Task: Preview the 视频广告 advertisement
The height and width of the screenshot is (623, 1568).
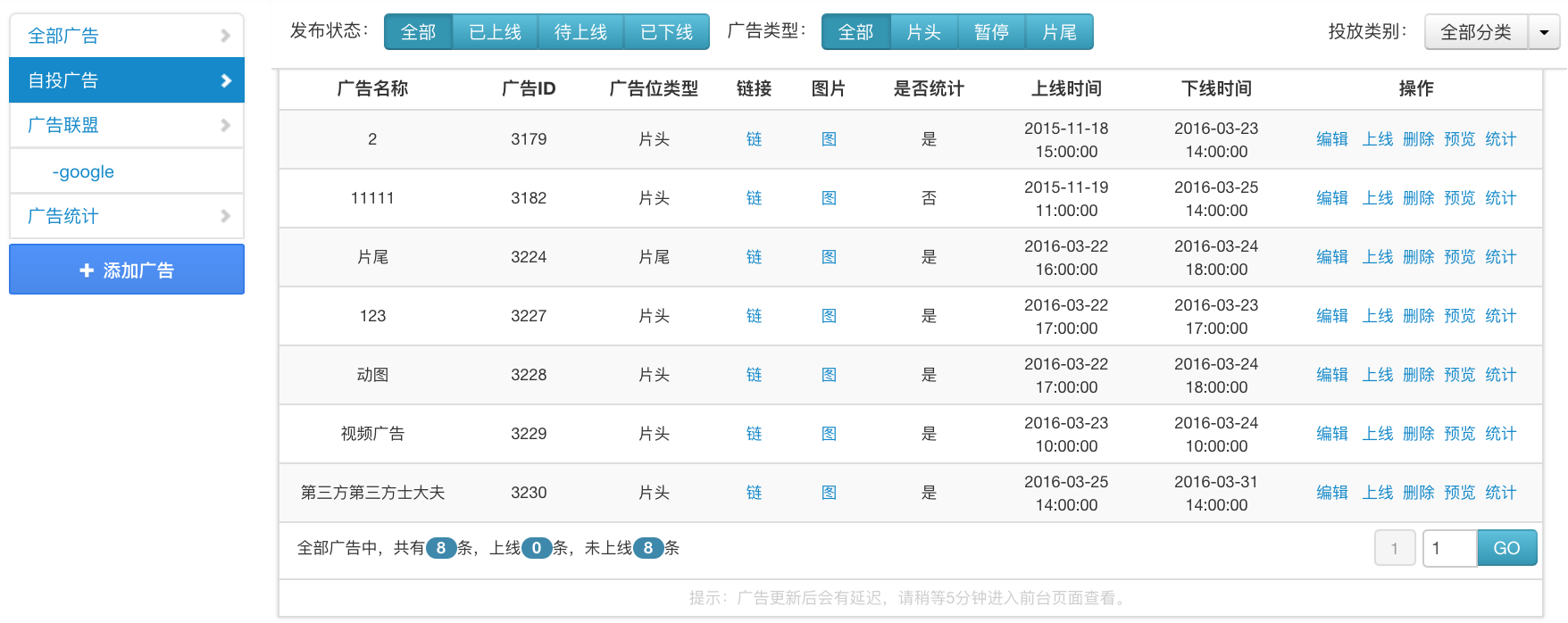Action: [1459, 434]
